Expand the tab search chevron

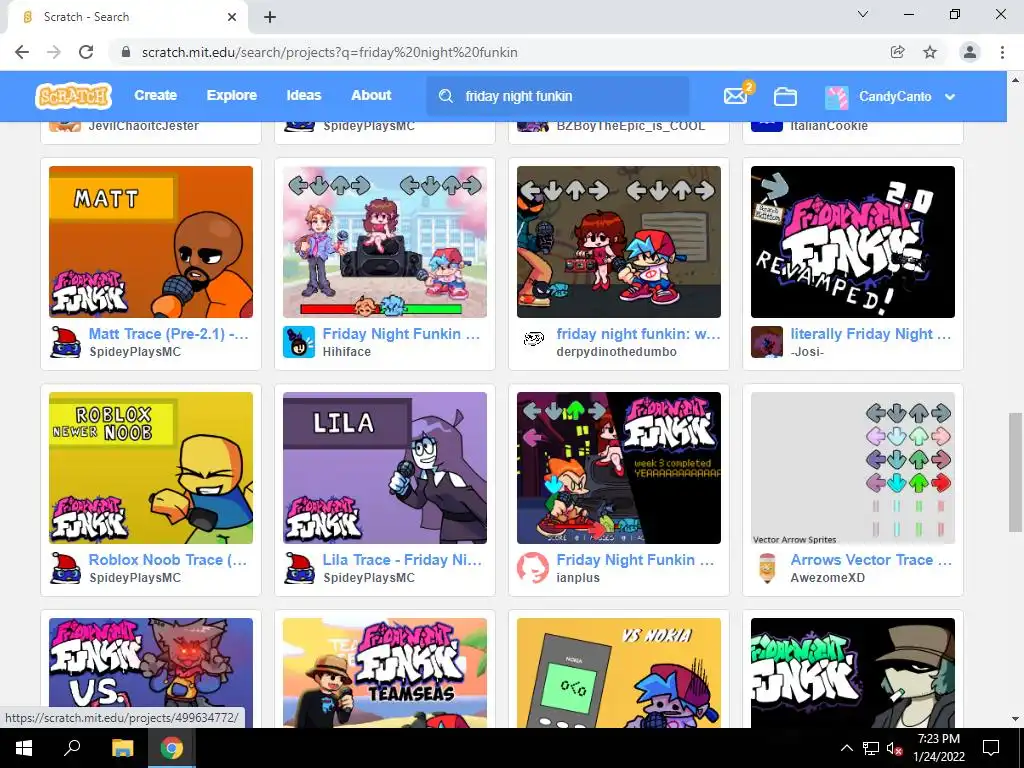pyautogui.click(x=863, y=14)
